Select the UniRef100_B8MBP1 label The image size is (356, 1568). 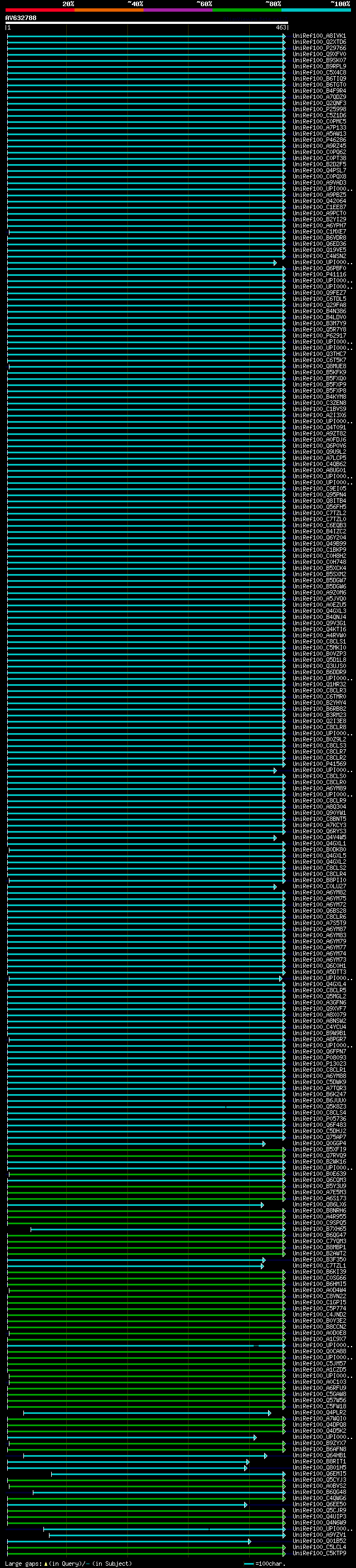(319, 1247)
